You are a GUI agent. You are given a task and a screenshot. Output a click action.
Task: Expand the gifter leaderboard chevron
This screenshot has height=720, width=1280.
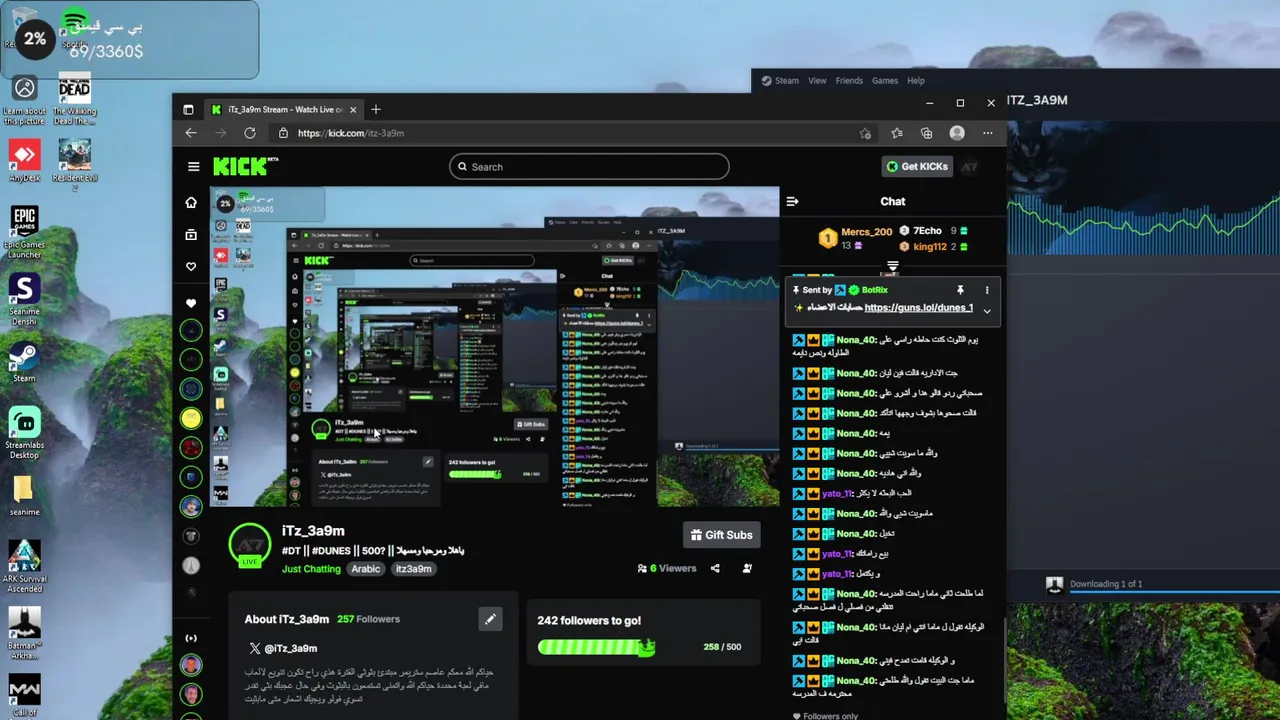click(893, 267)
